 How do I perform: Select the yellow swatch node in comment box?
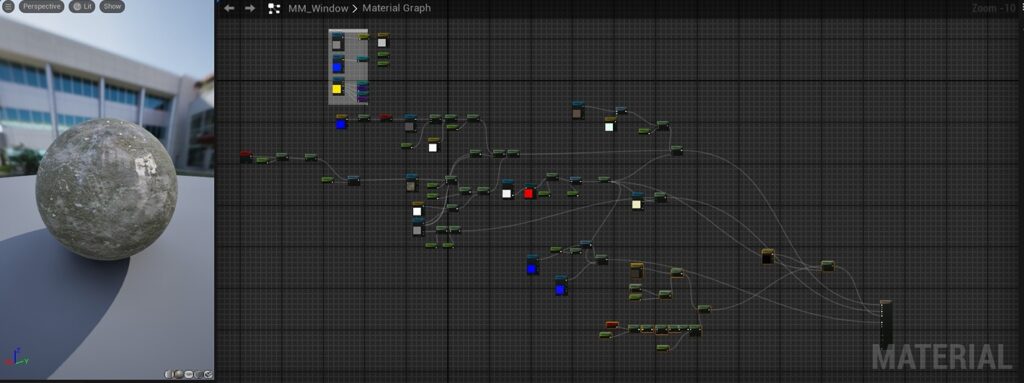click(337, 87)
